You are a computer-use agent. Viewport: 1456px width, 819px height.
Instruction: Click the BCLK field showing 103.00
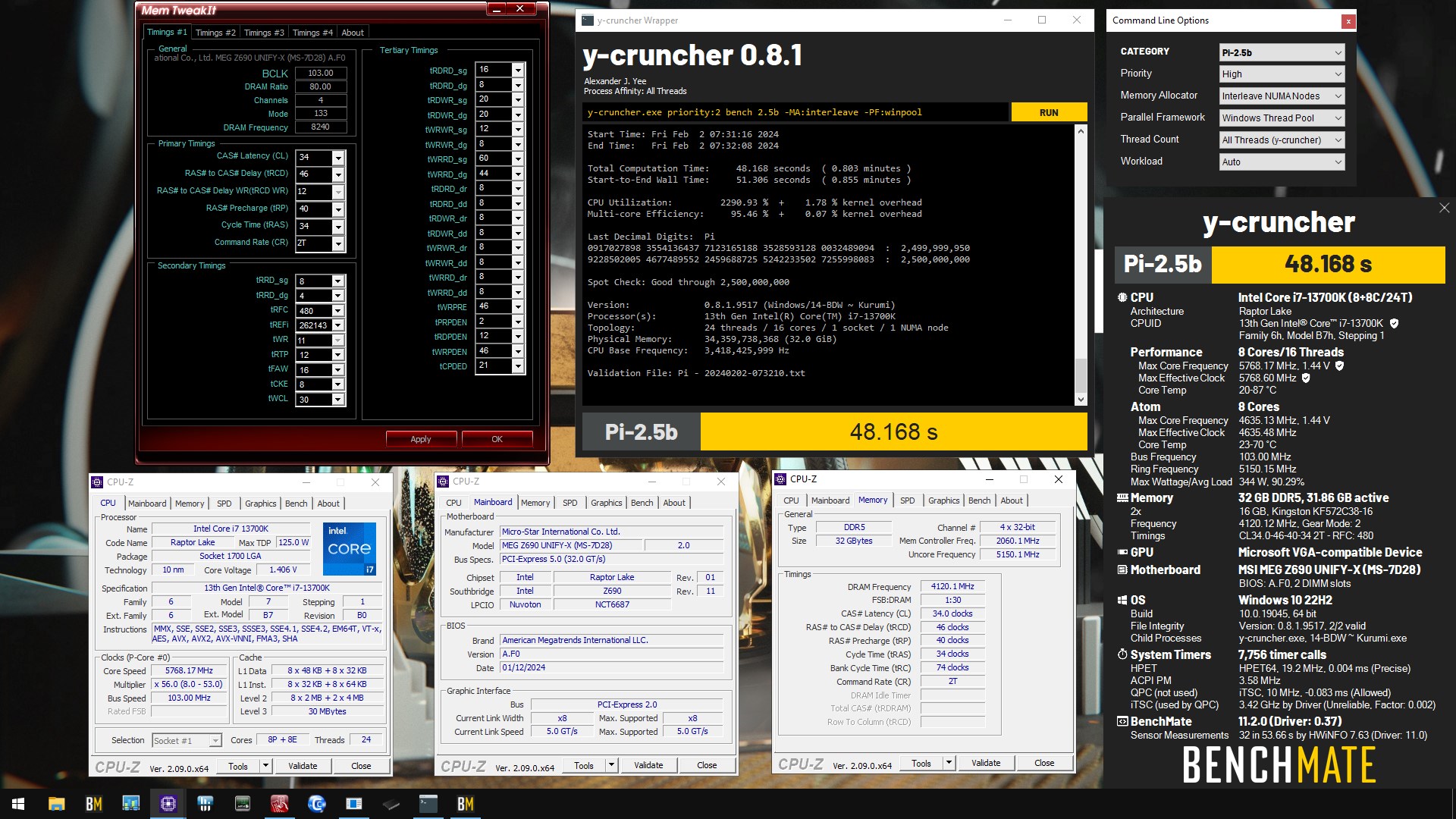321,73
